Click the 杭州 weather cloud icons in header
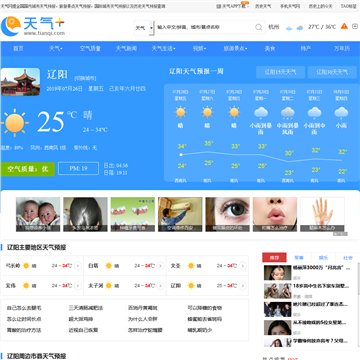This screenshot has height=360, width=360. point(295,28)
